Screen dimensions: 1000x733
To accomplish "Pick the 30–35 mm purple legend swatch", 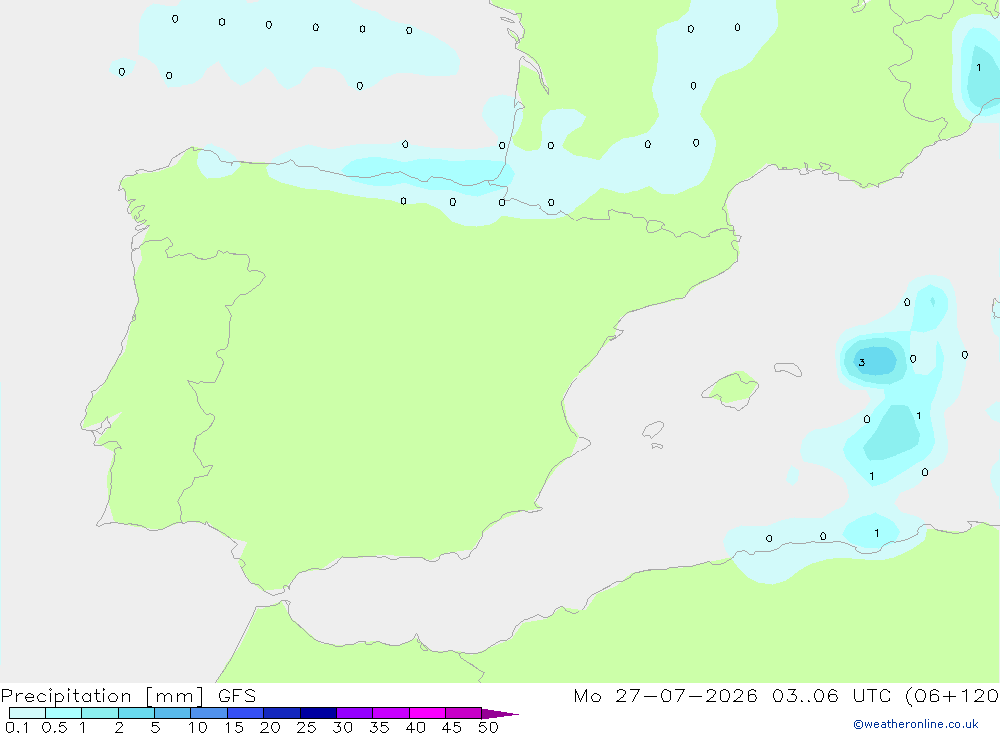I will pos(355,713).
